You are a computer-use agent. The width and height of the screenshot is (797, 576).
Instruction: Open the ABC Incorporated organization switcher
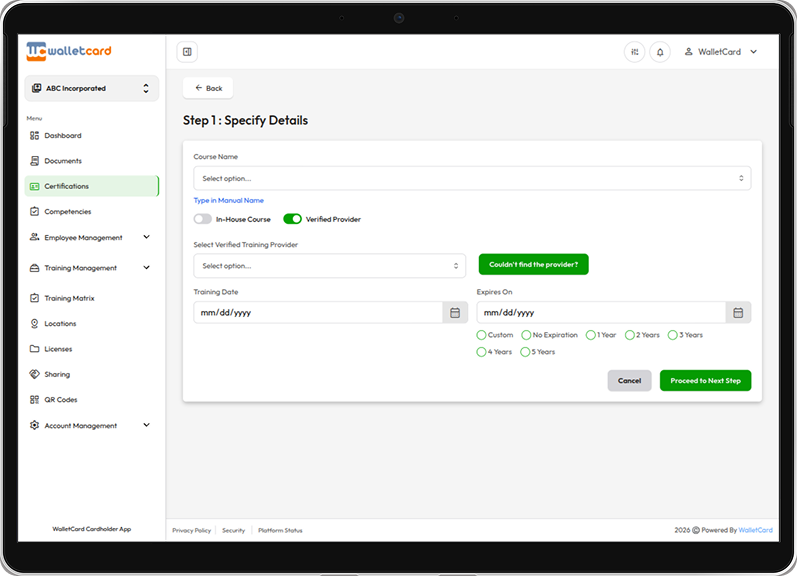(91, 88)
